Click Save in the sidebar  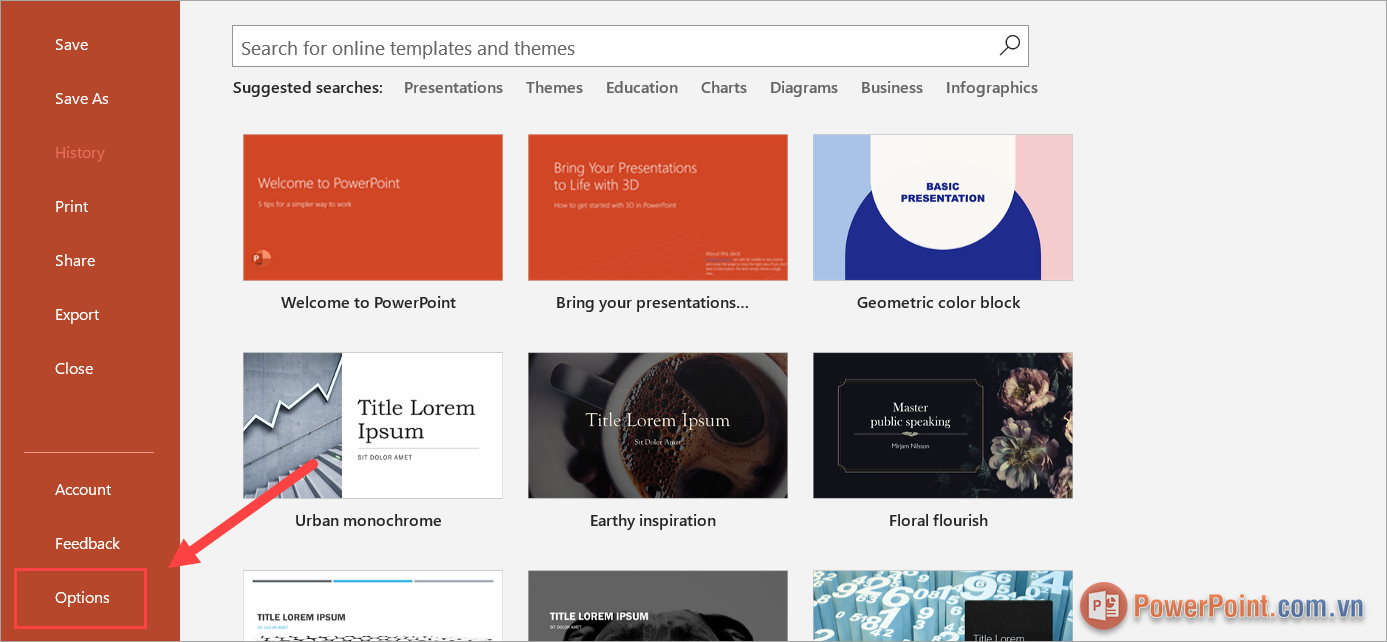pyautogui.click(x=71, y=44)
